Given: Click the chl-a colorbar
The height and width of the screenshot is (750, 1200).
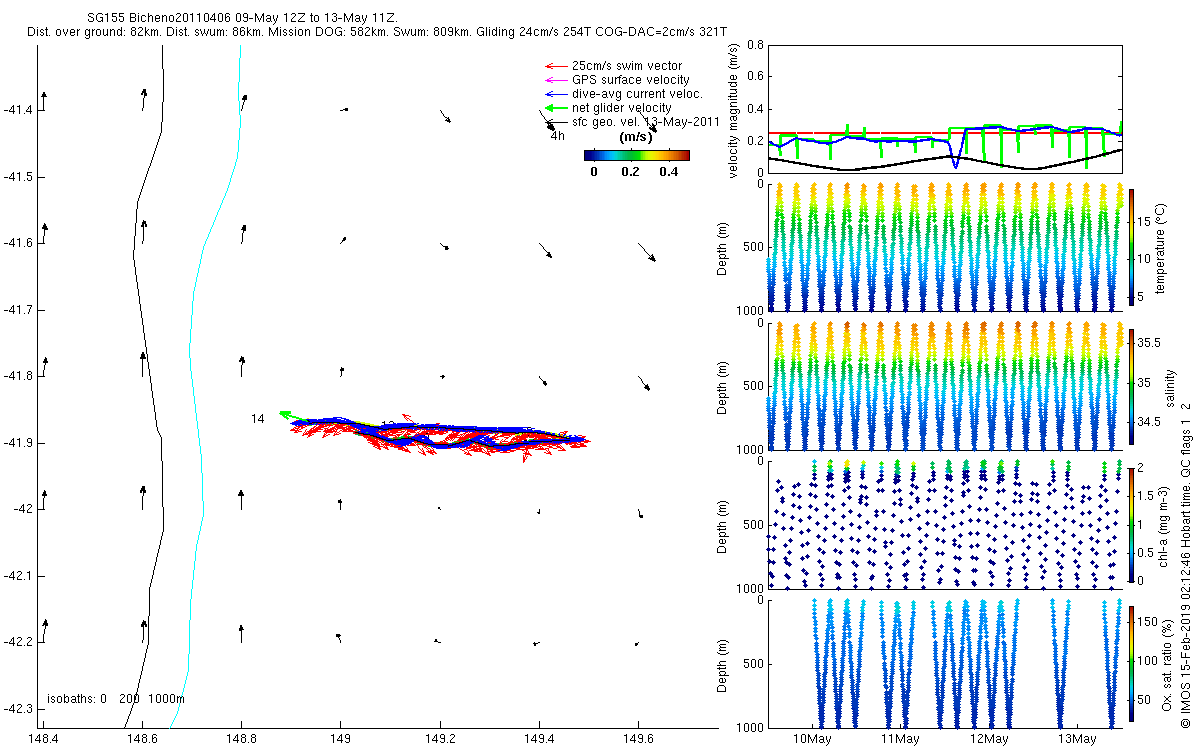Looking at the screenshot, I should tap(1131, 525).
